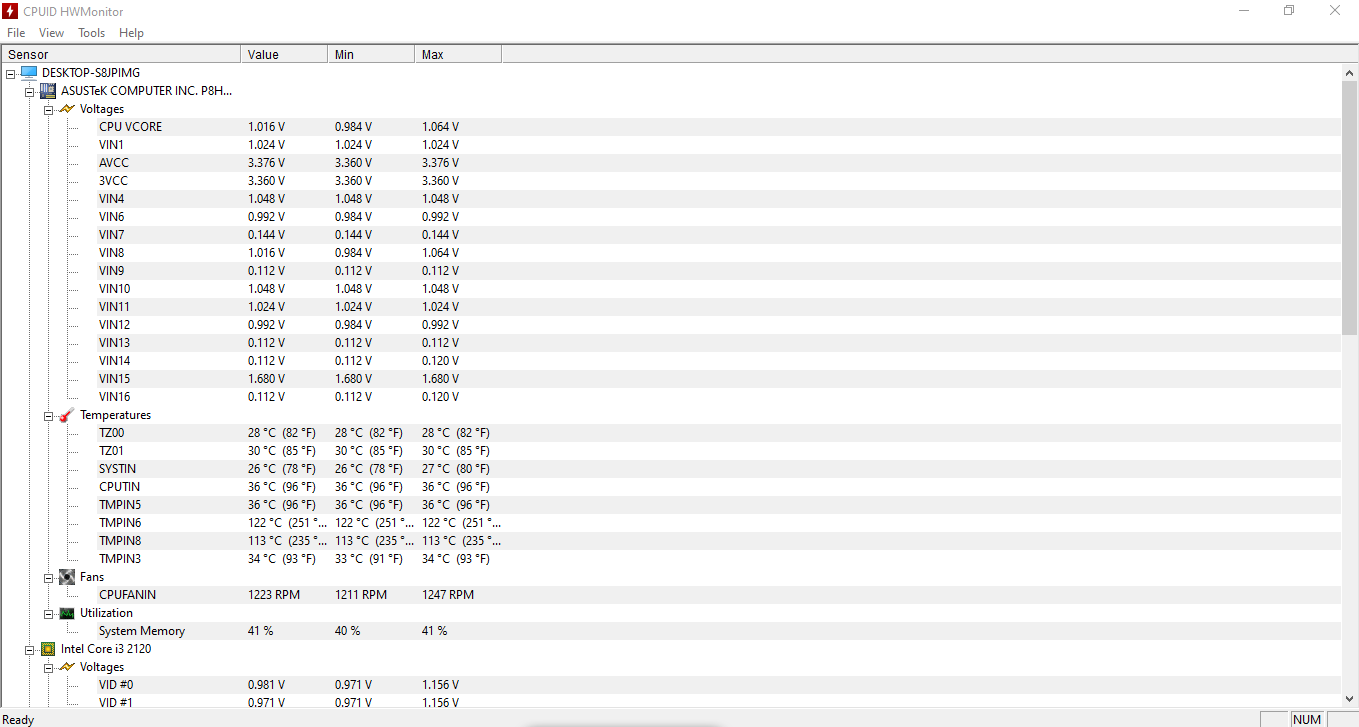Click the vertical scrollbar thumb
This screenshot has width=1359, height=727.
click(x=1349, y=208)
